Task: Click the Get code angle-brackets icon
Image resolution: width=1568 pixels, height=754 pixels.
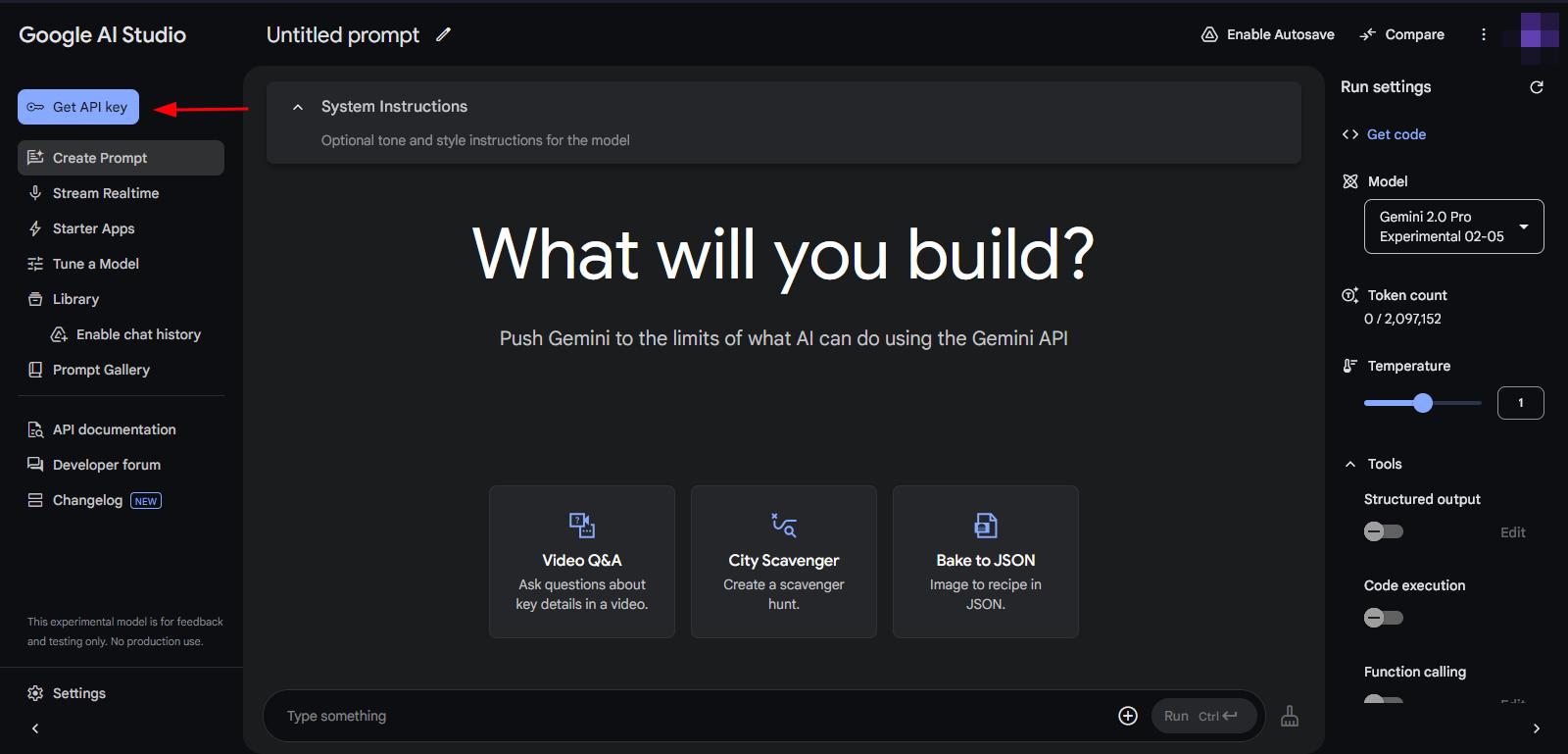Action: pos(1350,134)
